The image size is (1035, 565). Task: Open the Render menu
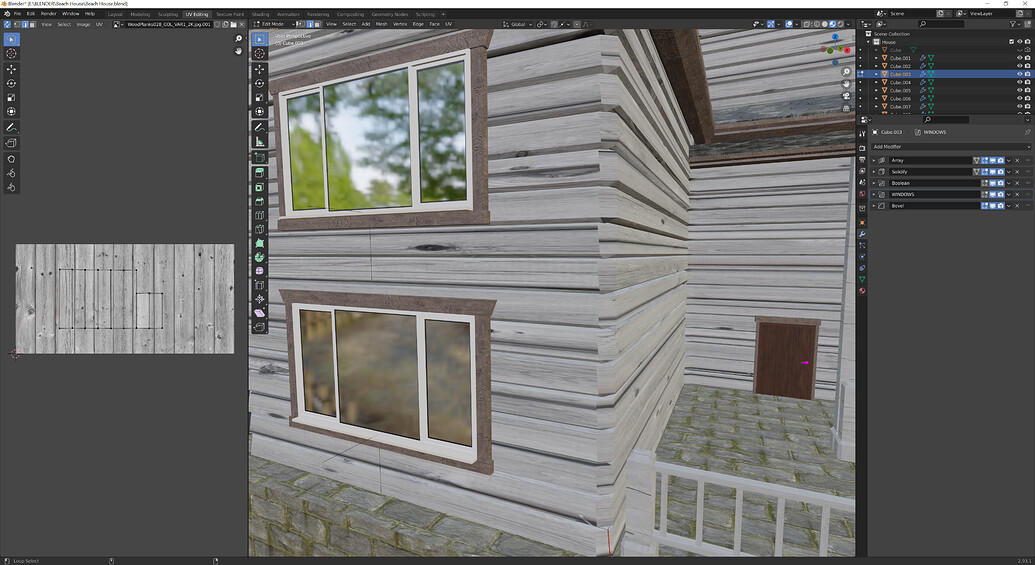click(48, 13)
